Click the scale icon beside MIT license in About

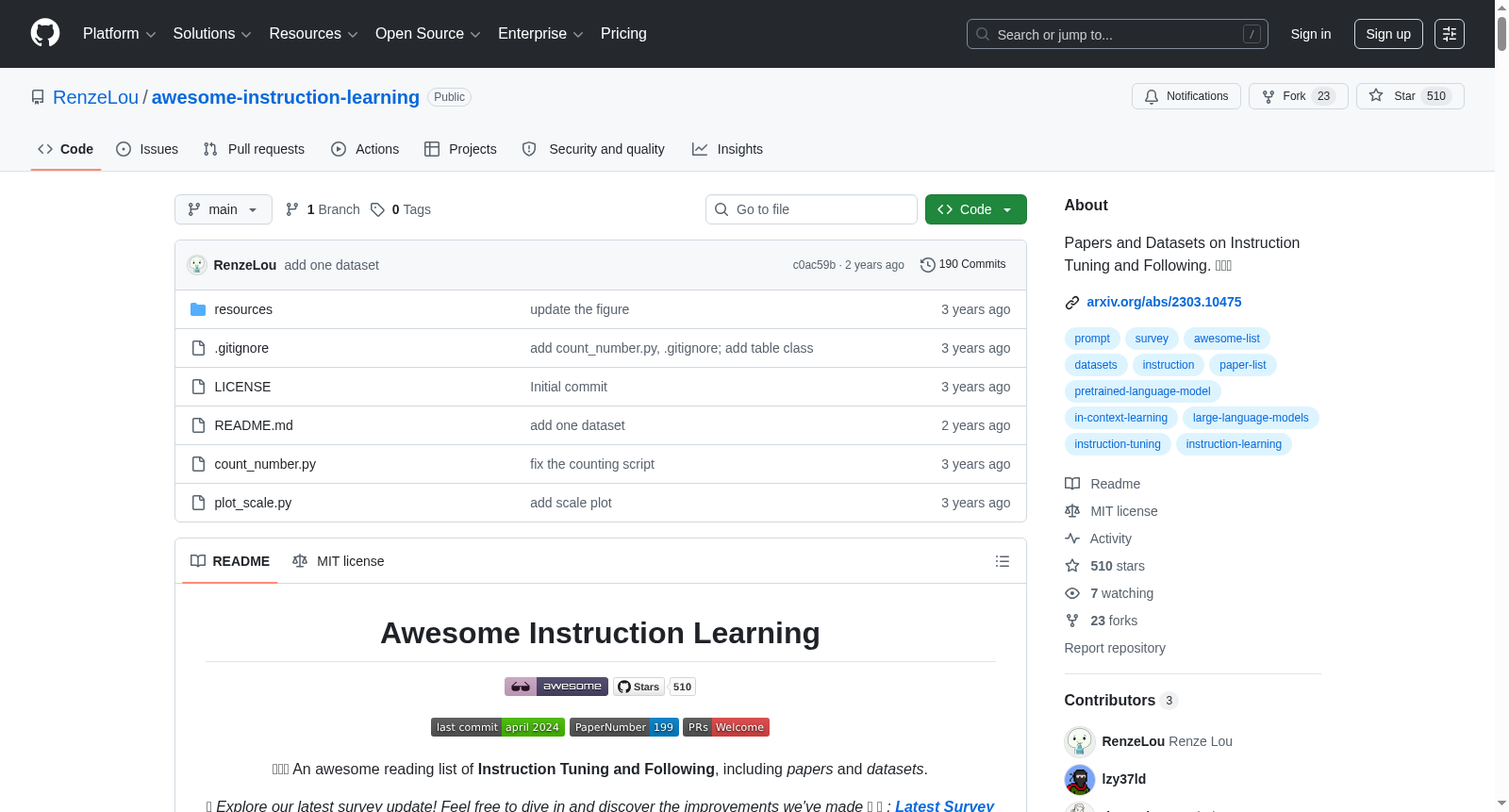(x=1072, y=511)
